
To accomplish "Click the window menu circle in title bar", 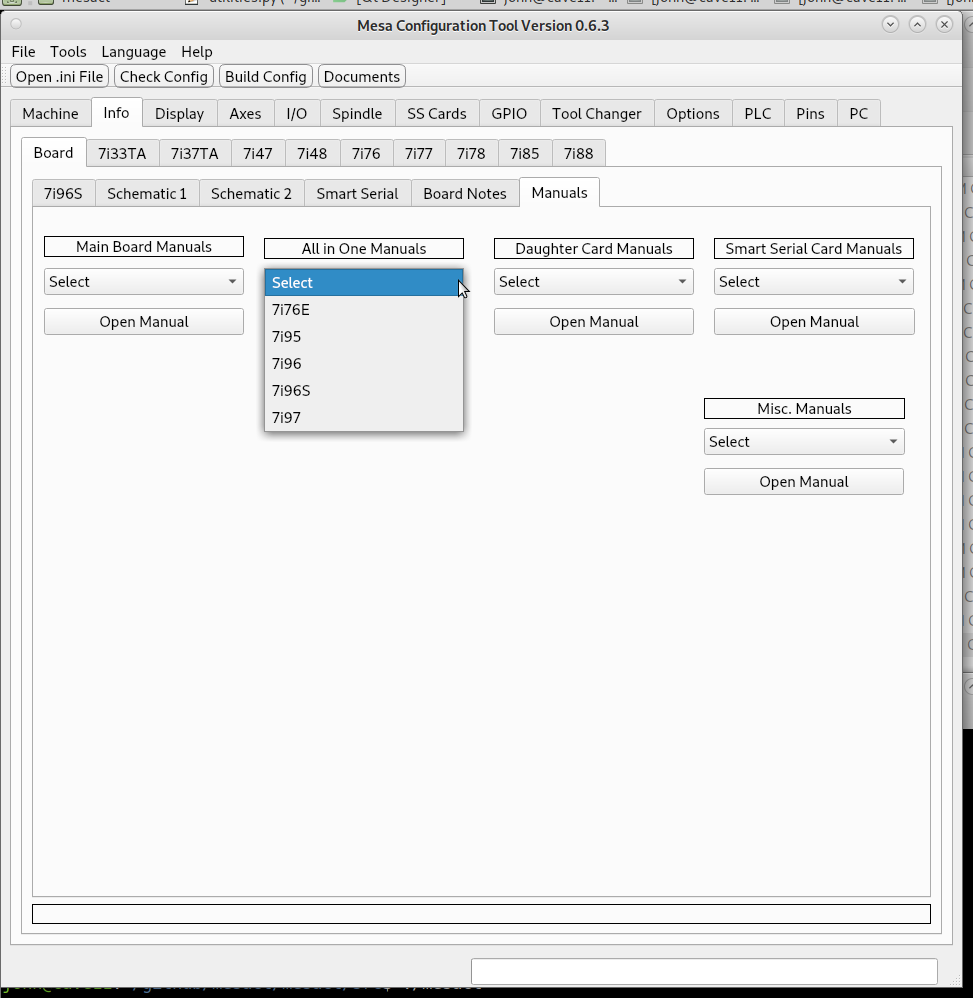I will click(17, 24).
